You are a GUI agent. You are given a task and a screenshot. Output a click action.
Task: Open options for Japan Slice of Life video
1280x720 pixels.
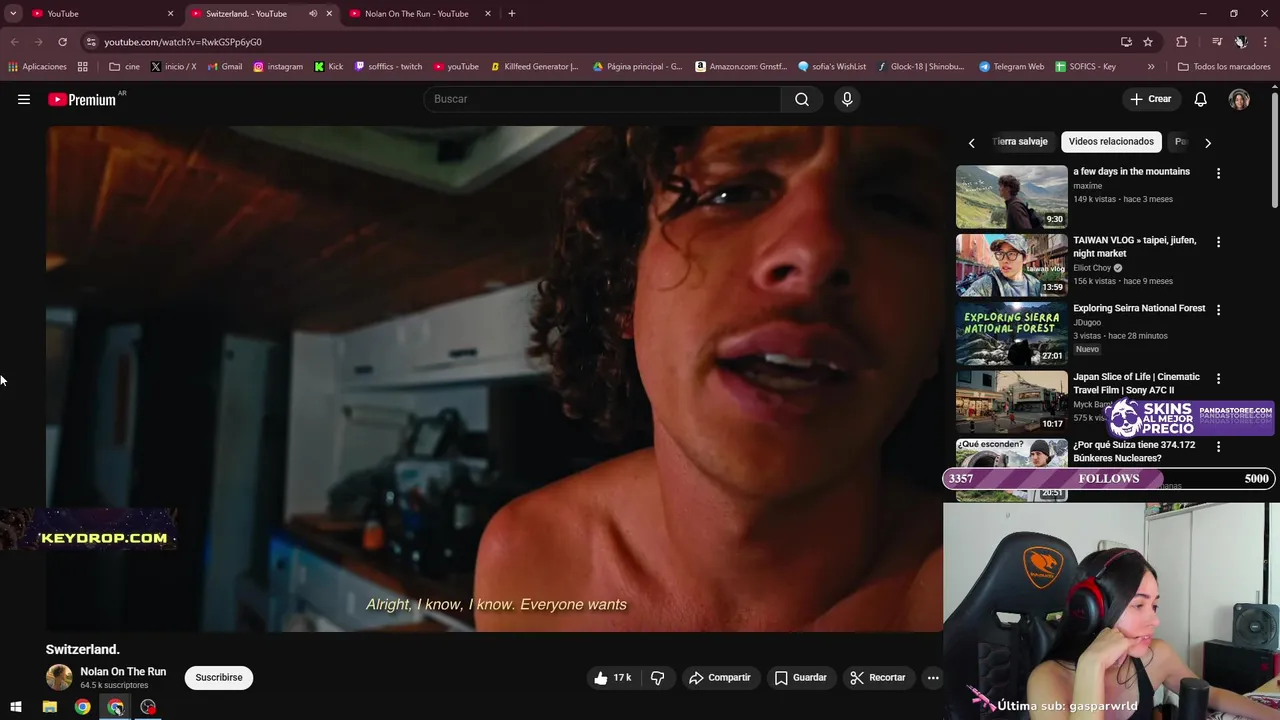1218,379
